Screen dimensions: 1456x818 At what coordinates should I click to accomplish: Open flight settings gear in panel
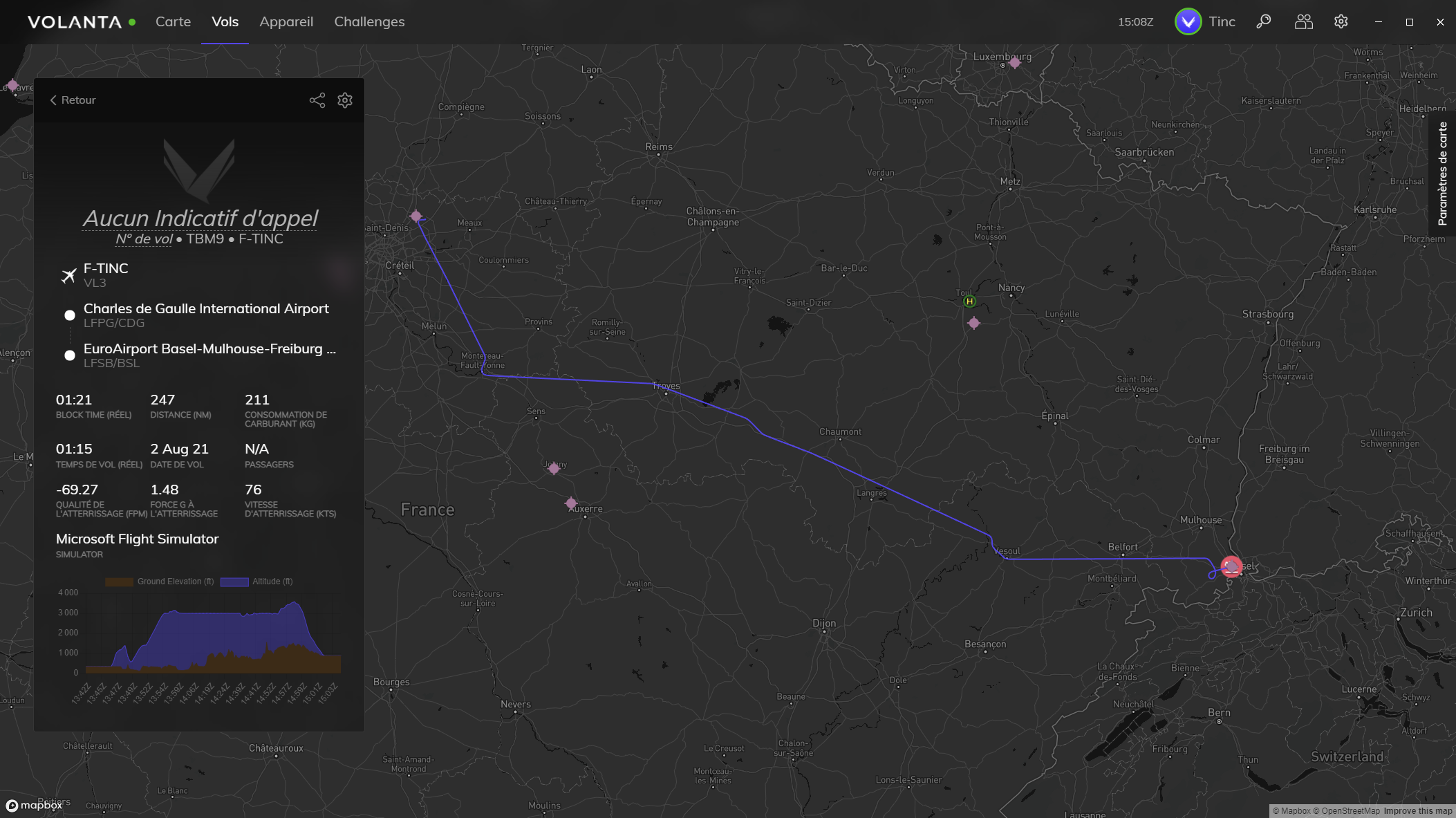[x=345, y=100]
